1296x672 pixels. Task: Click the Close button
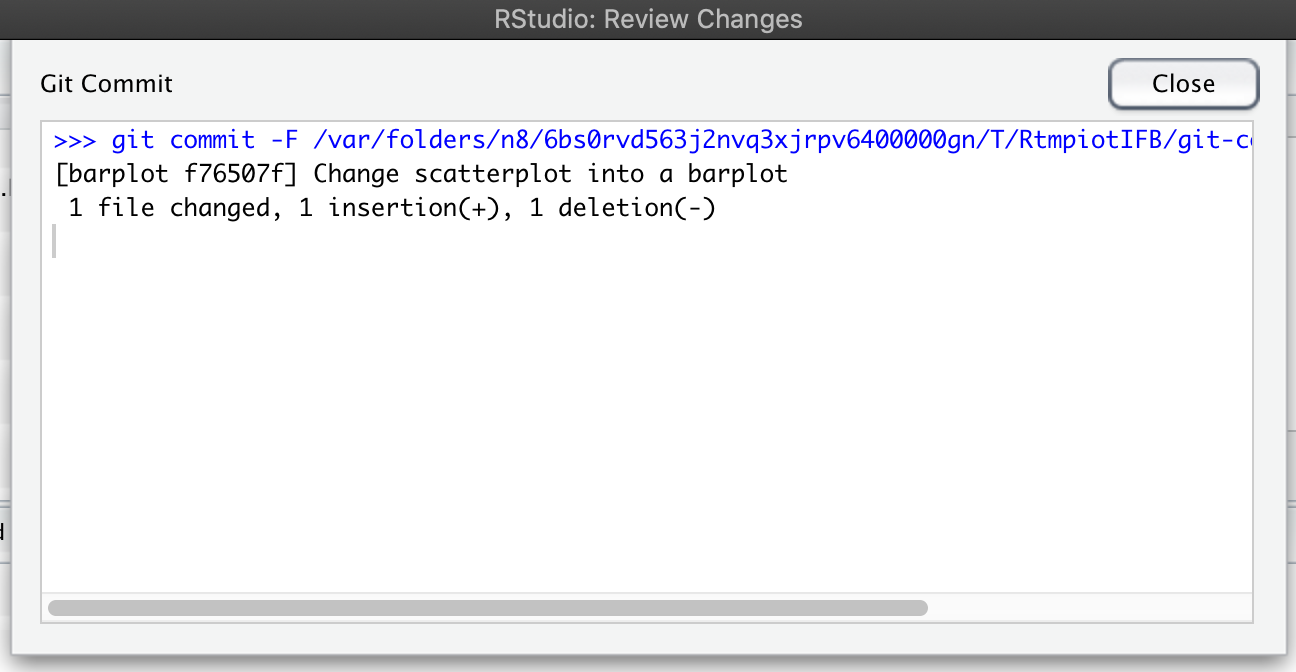click(x=1183, y=84)
